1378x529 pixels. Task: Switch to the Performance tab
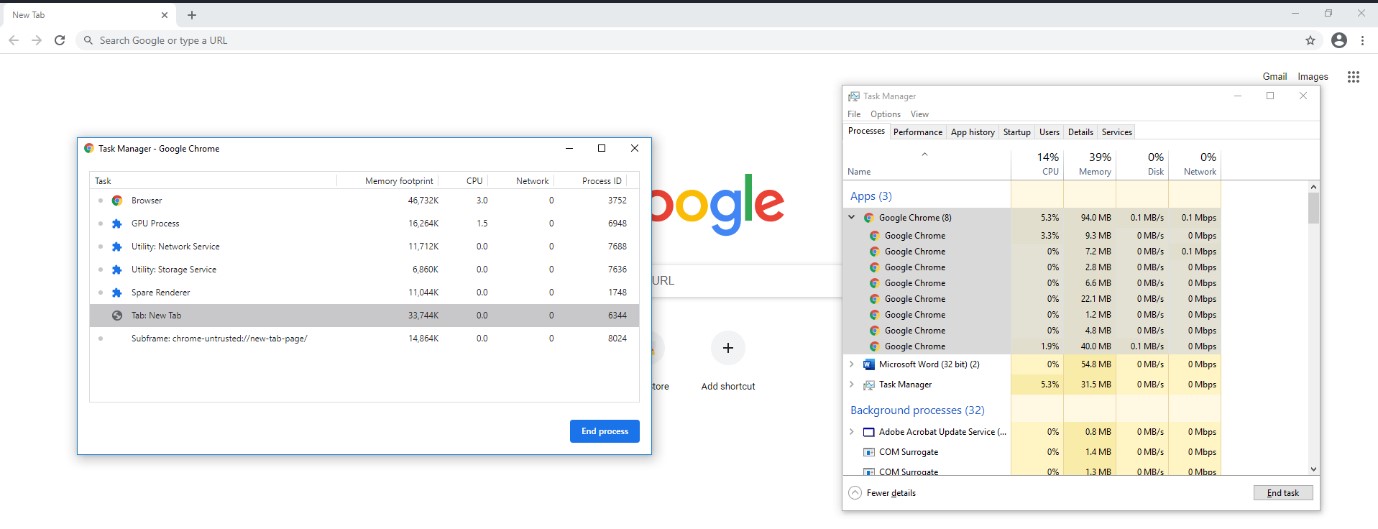click(918, 132)
